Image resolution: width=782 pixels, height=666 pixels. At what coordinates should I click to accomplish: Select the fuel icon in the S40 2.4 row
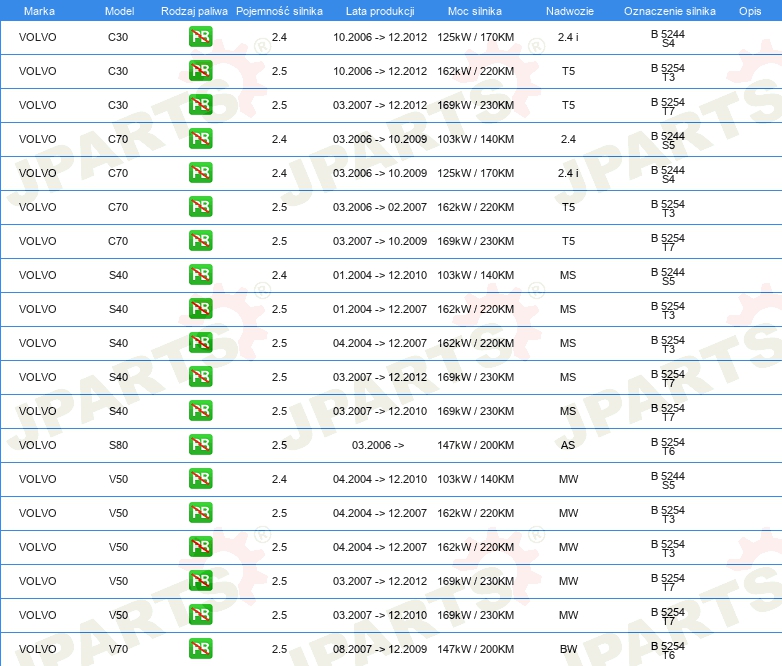coord(200,275)
